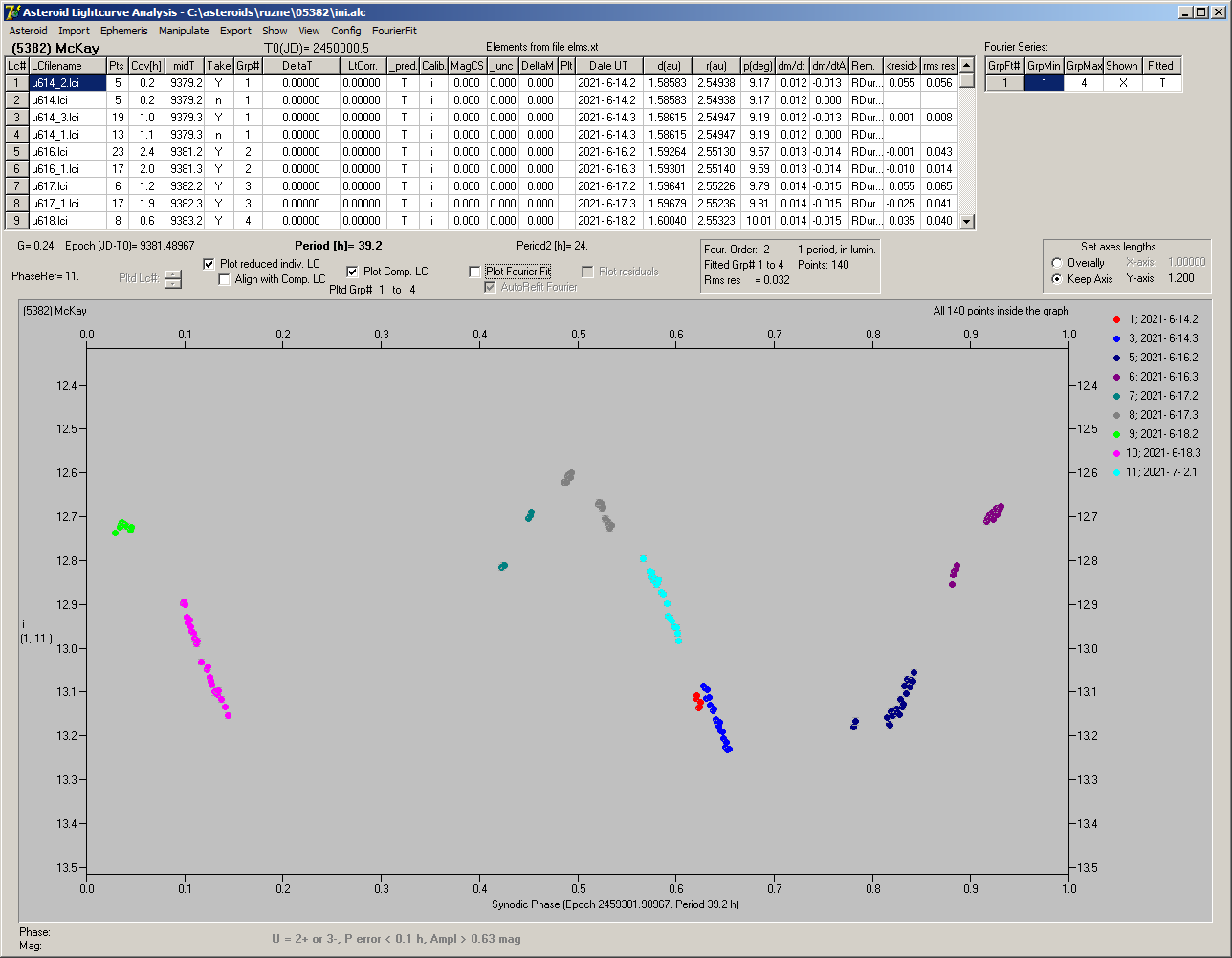Click the Fitted T cell in Fourier Series
1232x958 pixels.
(1161, 83)
